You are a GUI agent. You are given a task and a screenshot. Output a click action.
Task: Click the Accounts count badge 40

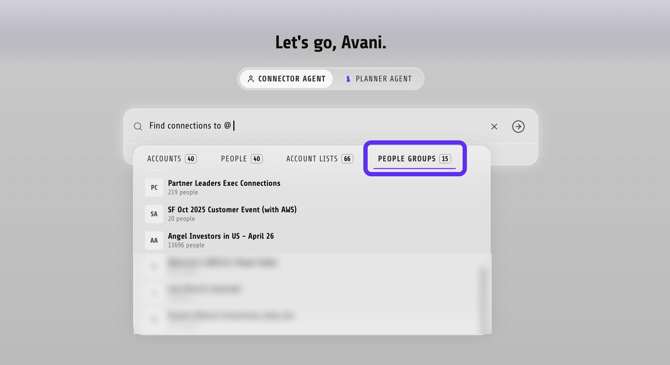click(191, 159)
